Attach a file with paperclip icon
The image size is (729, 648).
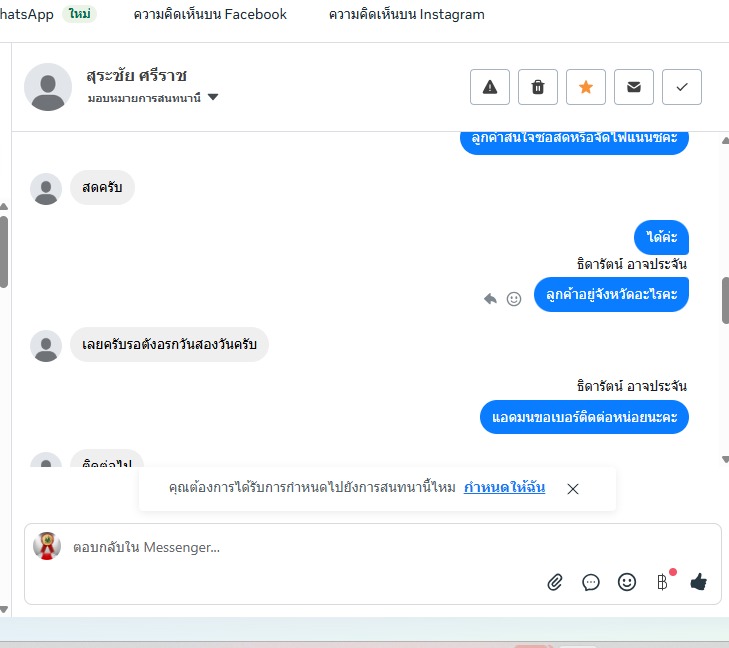click(555, 582)
